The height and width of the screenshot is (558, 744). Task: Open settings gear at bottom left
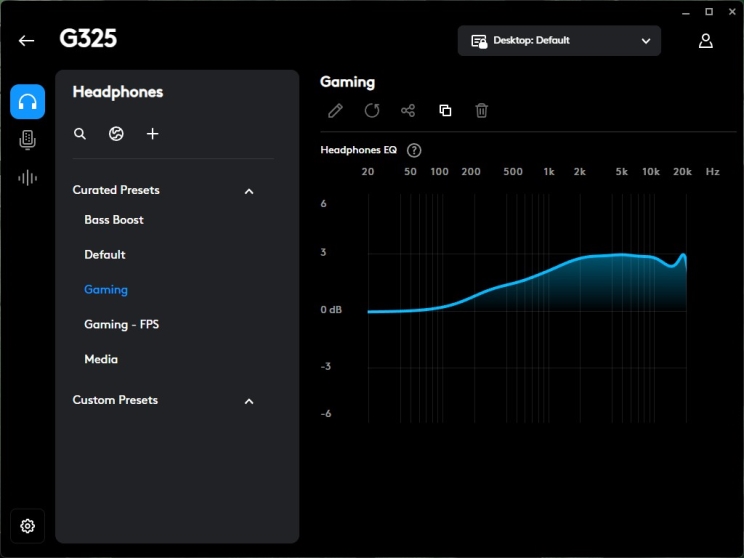[x=28, y=526]
